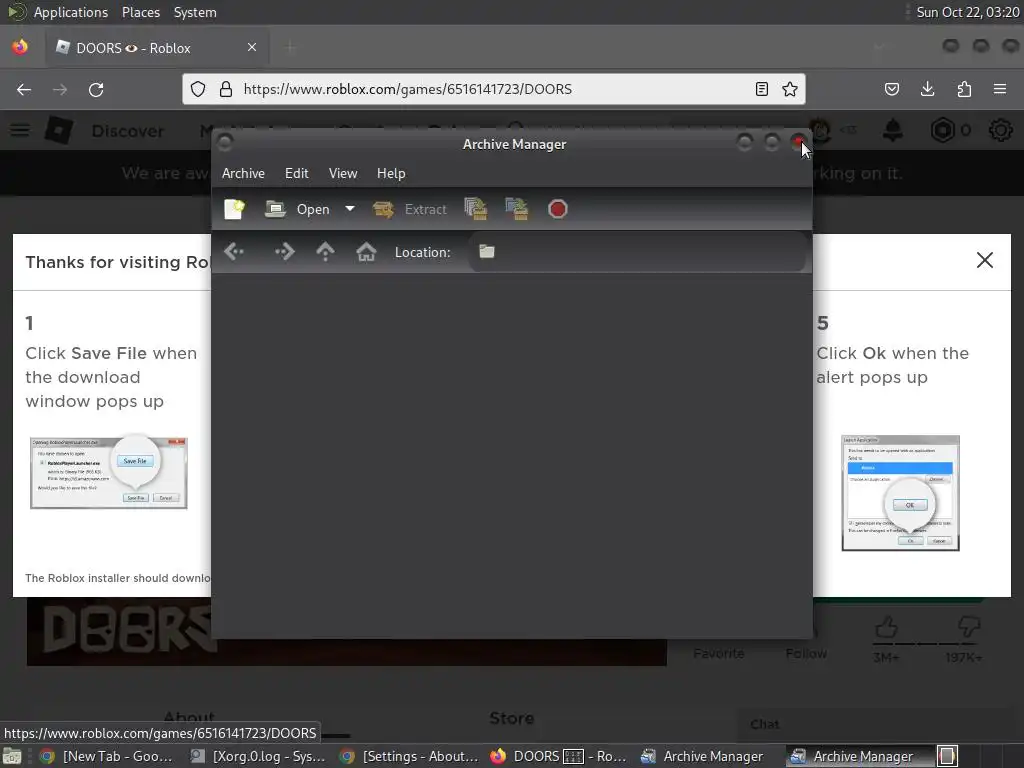
Task: Switch to Xorg.0.log taskbar window
Action: click(x=258, y=756)
